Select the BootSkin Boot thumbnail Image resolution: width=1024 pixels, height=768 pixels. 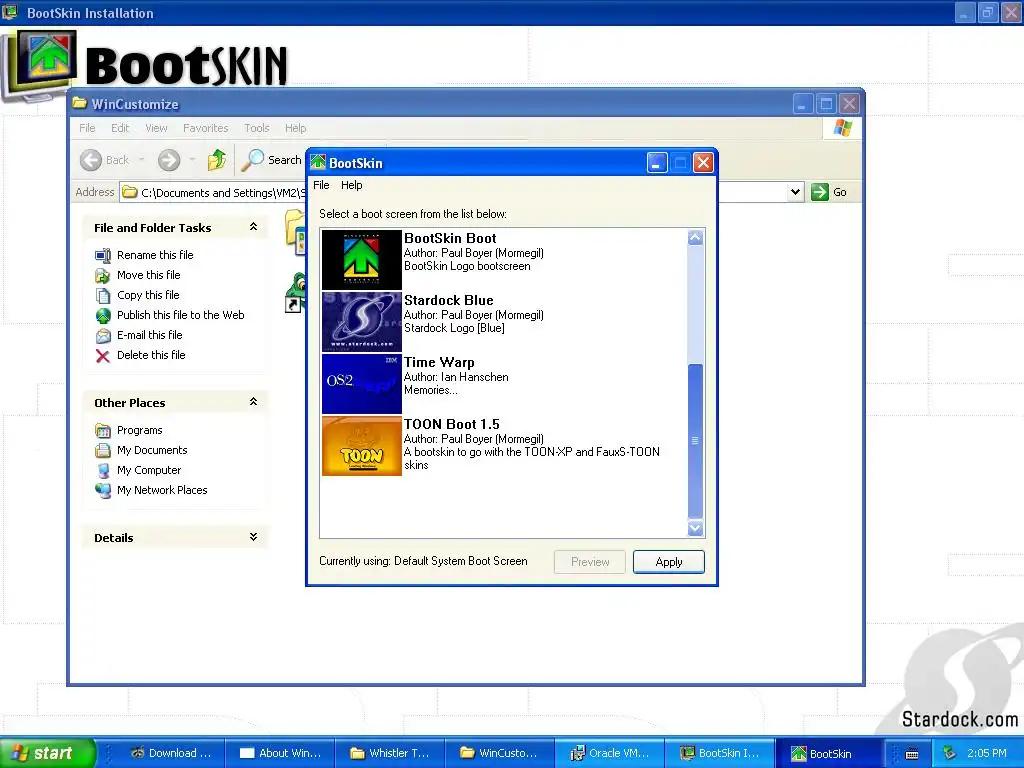[362, 259]
